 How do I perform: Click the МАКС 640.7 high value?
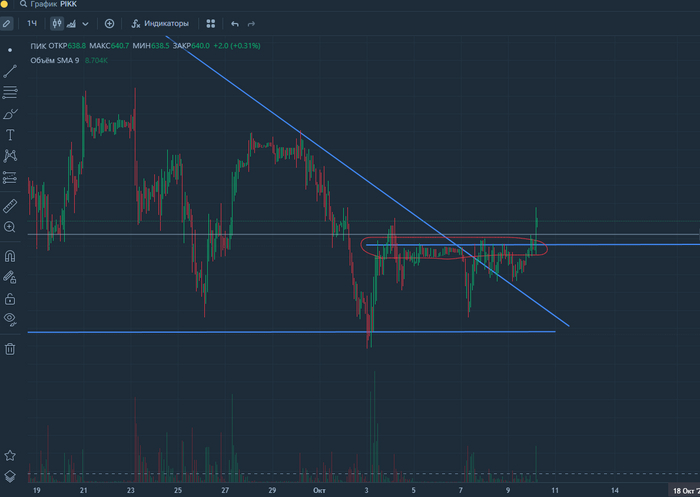tap(109, 46)
